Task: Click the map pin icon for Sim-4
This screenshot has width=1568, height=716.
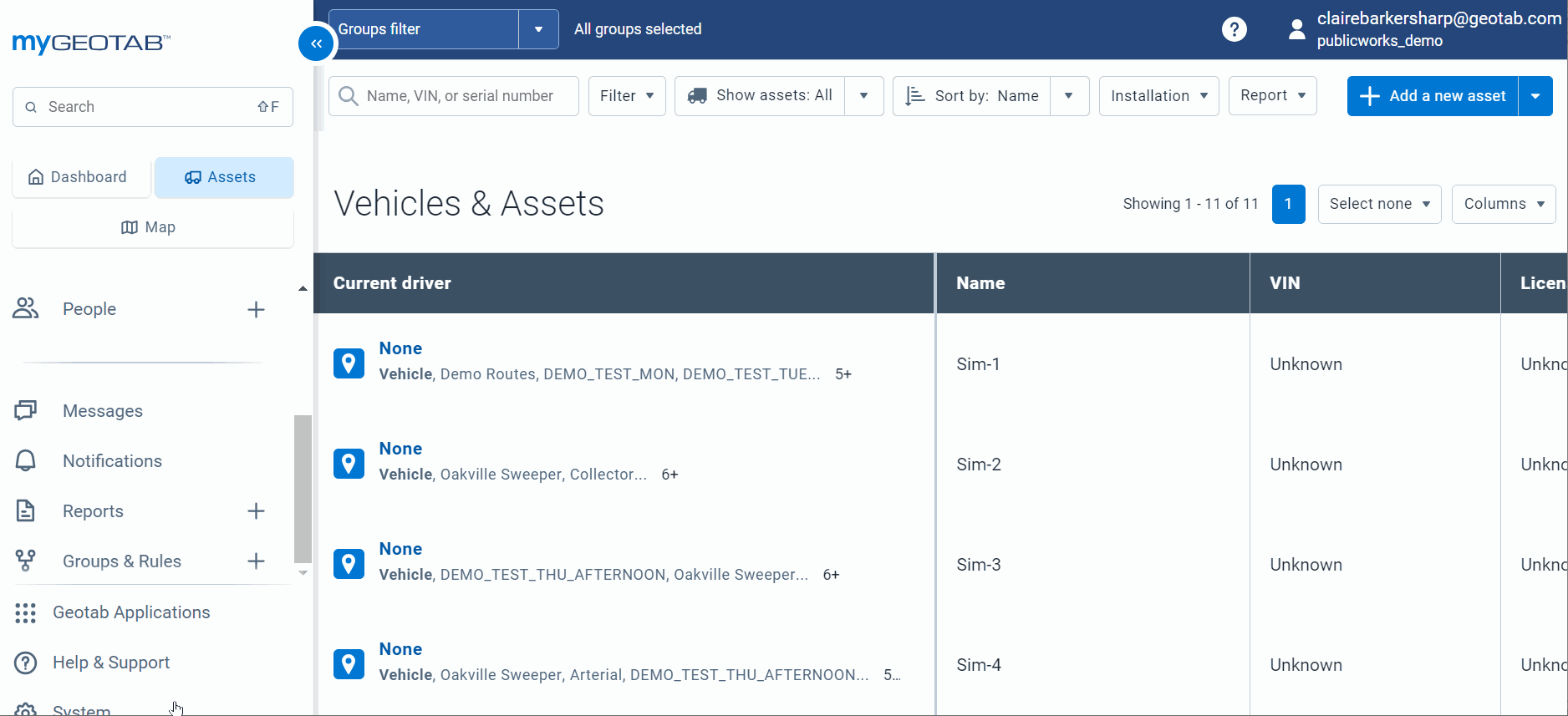Action: (x=349, y=664)
